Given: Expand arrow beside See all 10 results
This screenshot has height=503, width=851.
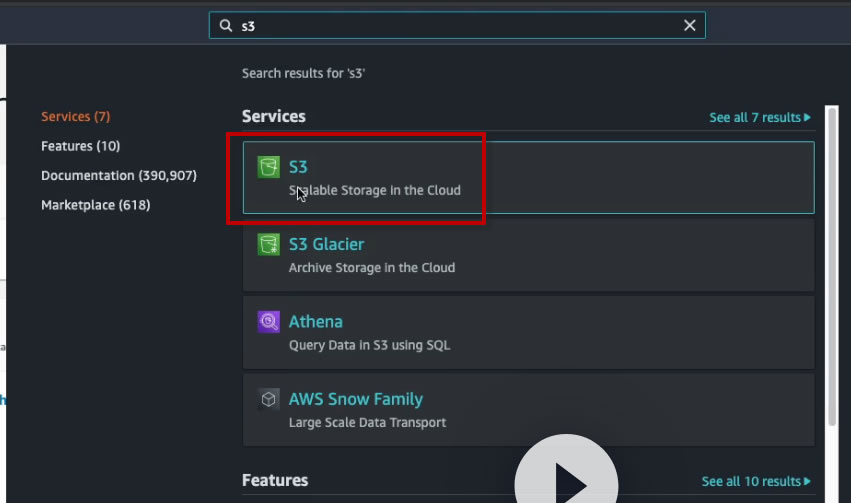Looking at the screenshot, I should tap(807, 482).
